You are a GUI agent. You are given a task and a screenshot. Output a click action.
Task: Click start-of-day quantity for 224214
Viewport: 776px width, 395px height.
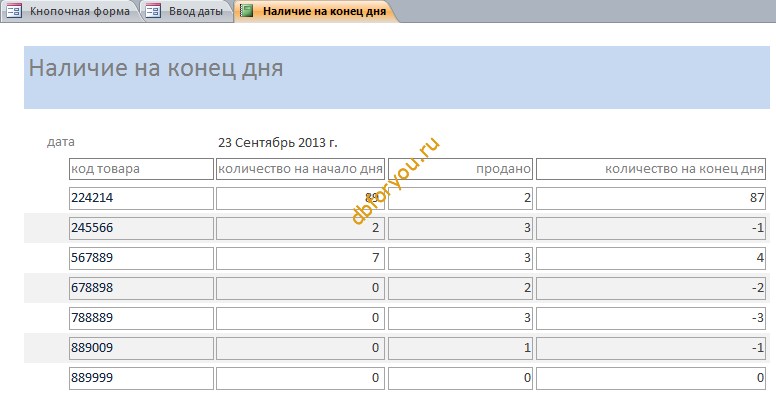click(x=300, y=198)
